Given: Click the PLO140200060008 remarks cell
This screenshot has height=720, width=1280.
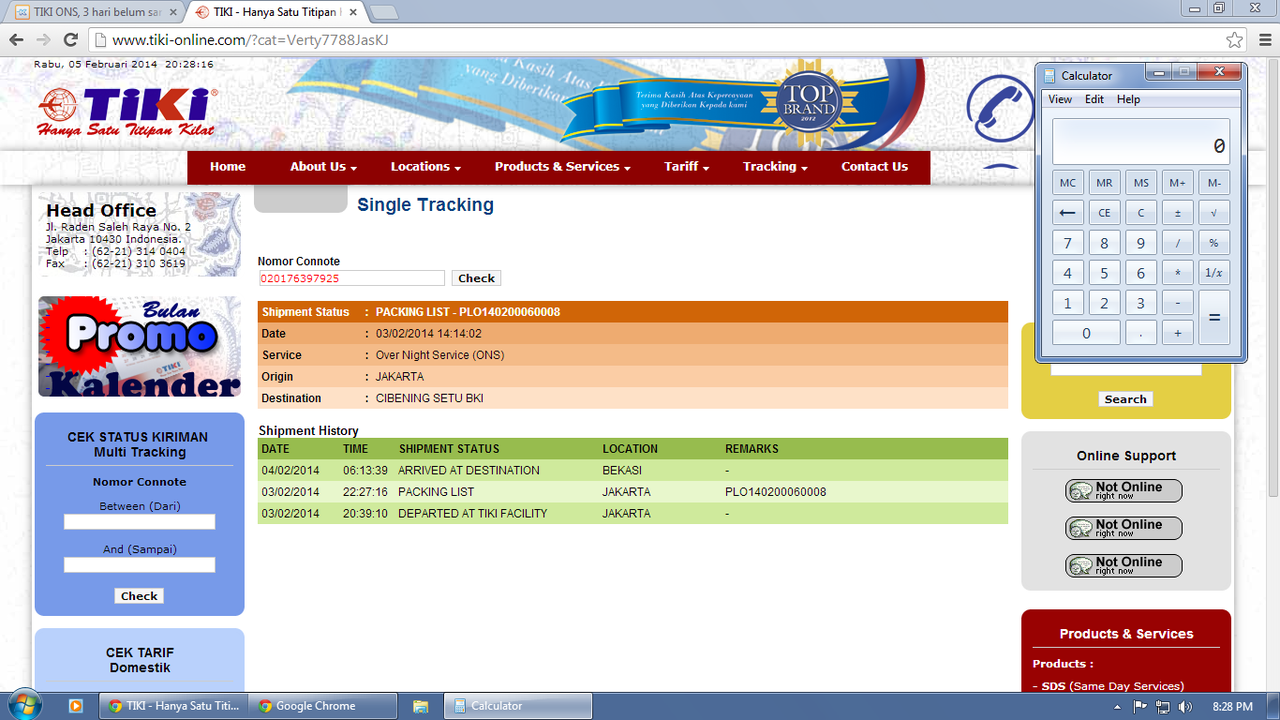Looking at the screenshot, I should tap(776, 492).
